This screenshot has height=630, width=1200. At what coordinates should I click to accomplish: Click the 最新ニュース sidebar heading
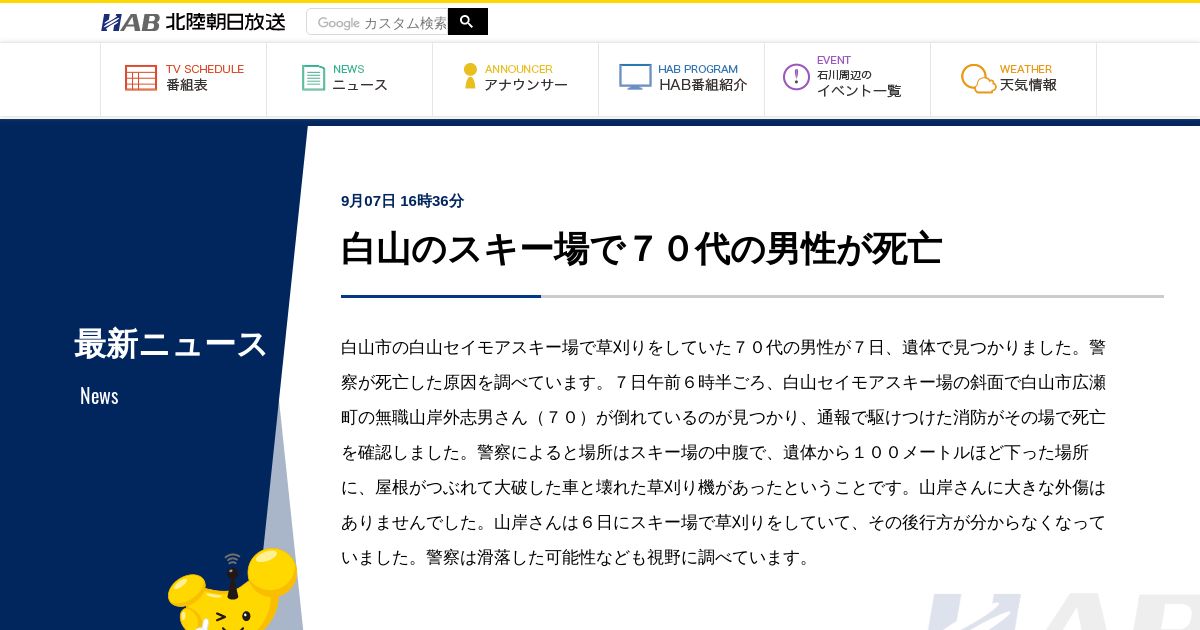[170, 344]
